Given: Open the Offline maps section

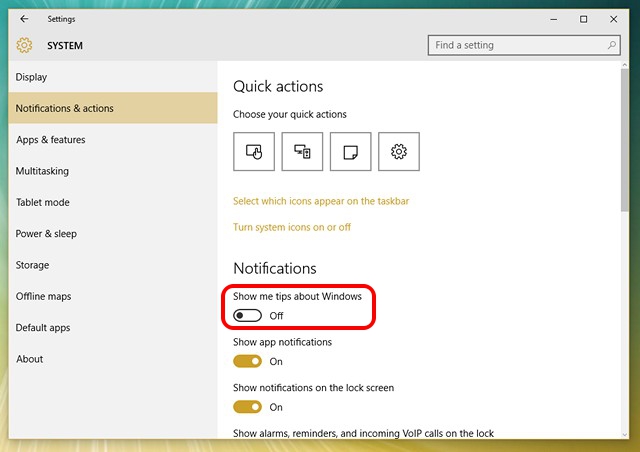Looking at the screenshot, I should (x=43, y=296).
